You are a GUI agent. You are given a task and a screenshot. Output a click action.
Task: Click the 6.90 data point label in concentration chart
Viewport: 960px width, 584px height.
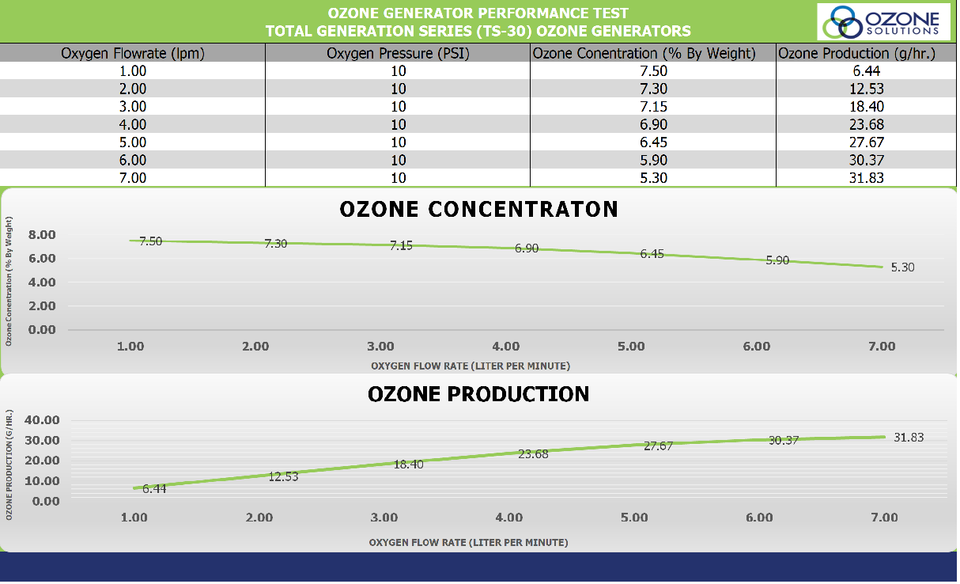[527, 248]
